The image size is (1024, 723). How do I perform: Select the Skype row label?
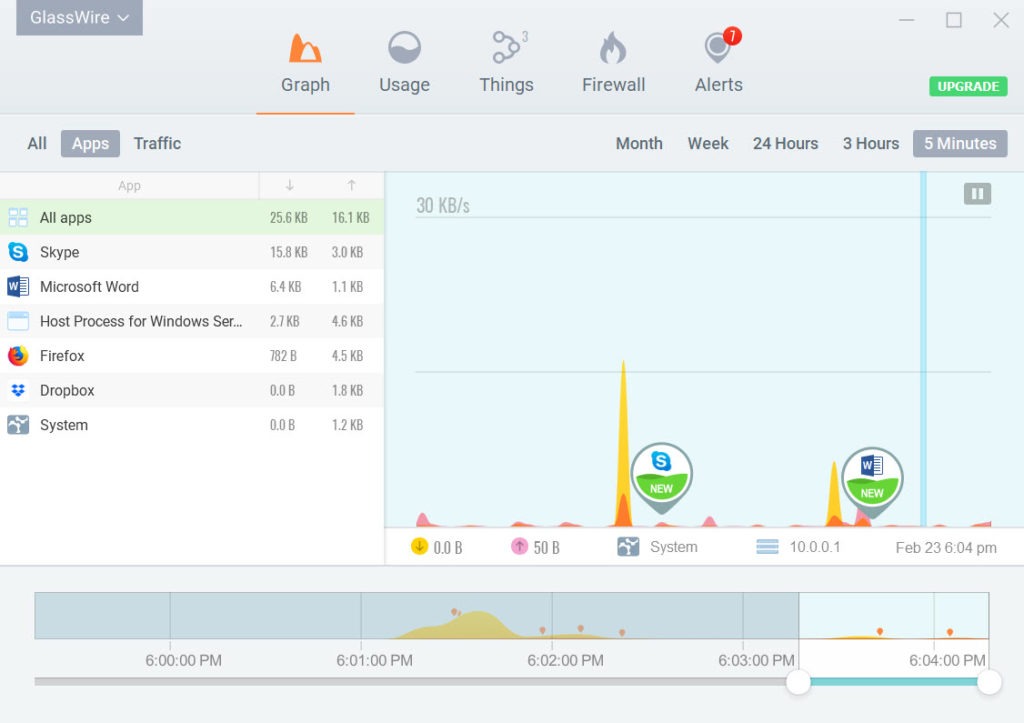(x=59, y=252)
